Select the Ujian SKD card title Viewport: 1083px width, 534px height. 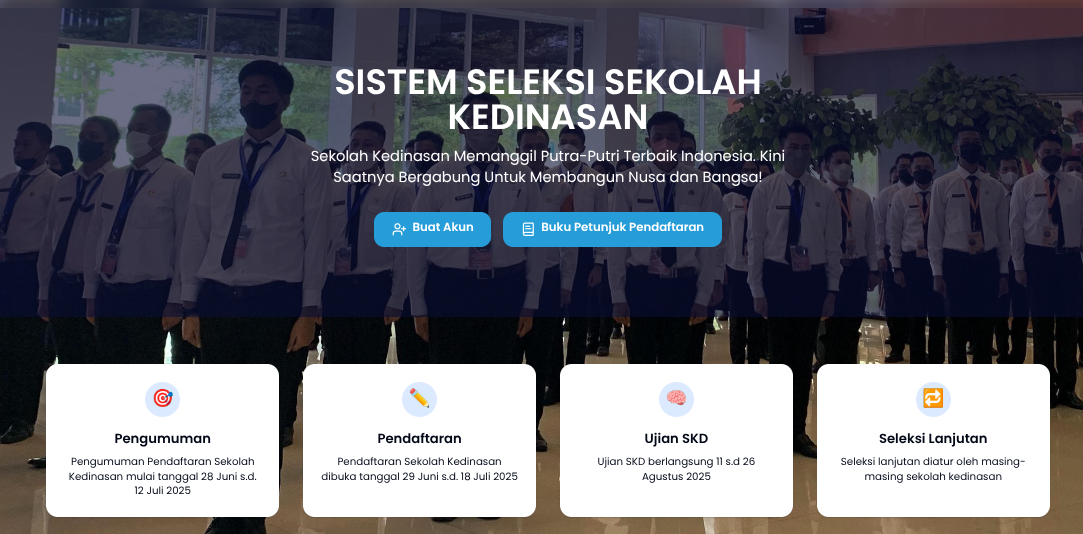(x=676, y=439)
